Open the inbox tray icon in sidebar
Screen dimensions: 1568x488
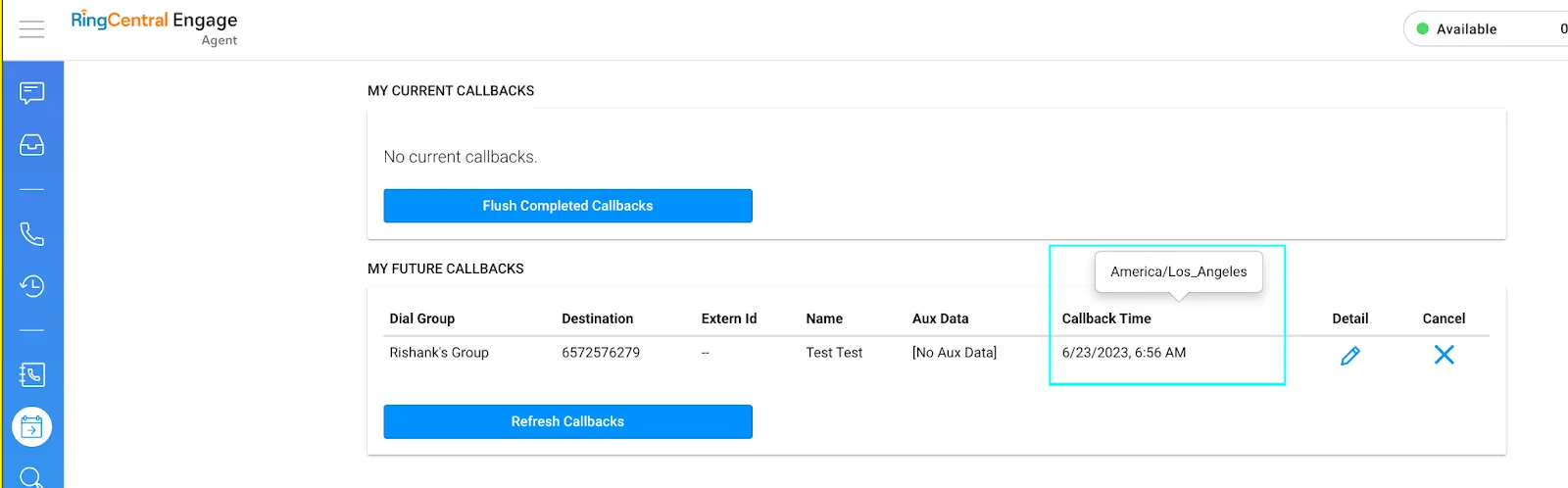point(31,145)
